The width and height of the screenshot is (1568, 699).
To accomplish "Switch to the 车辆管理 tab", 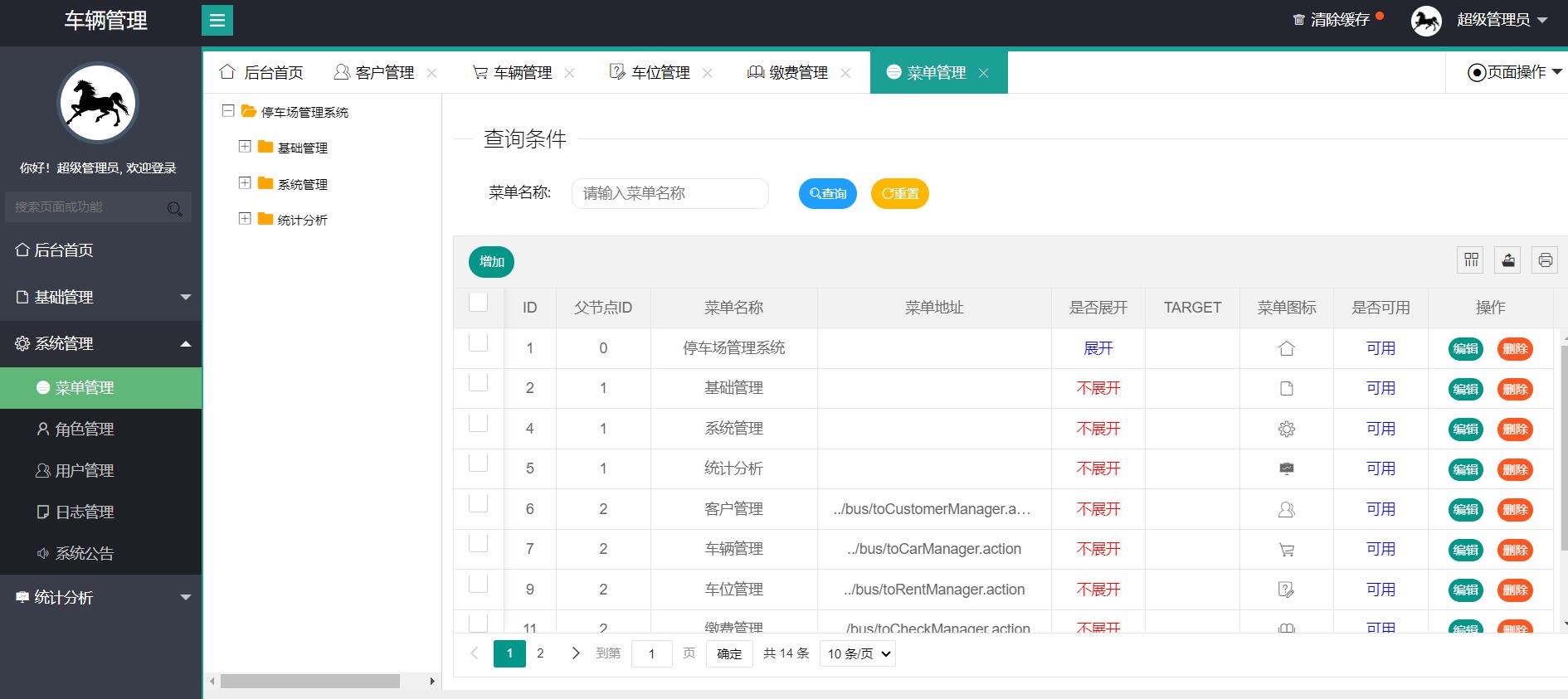I will click(512, 73).
